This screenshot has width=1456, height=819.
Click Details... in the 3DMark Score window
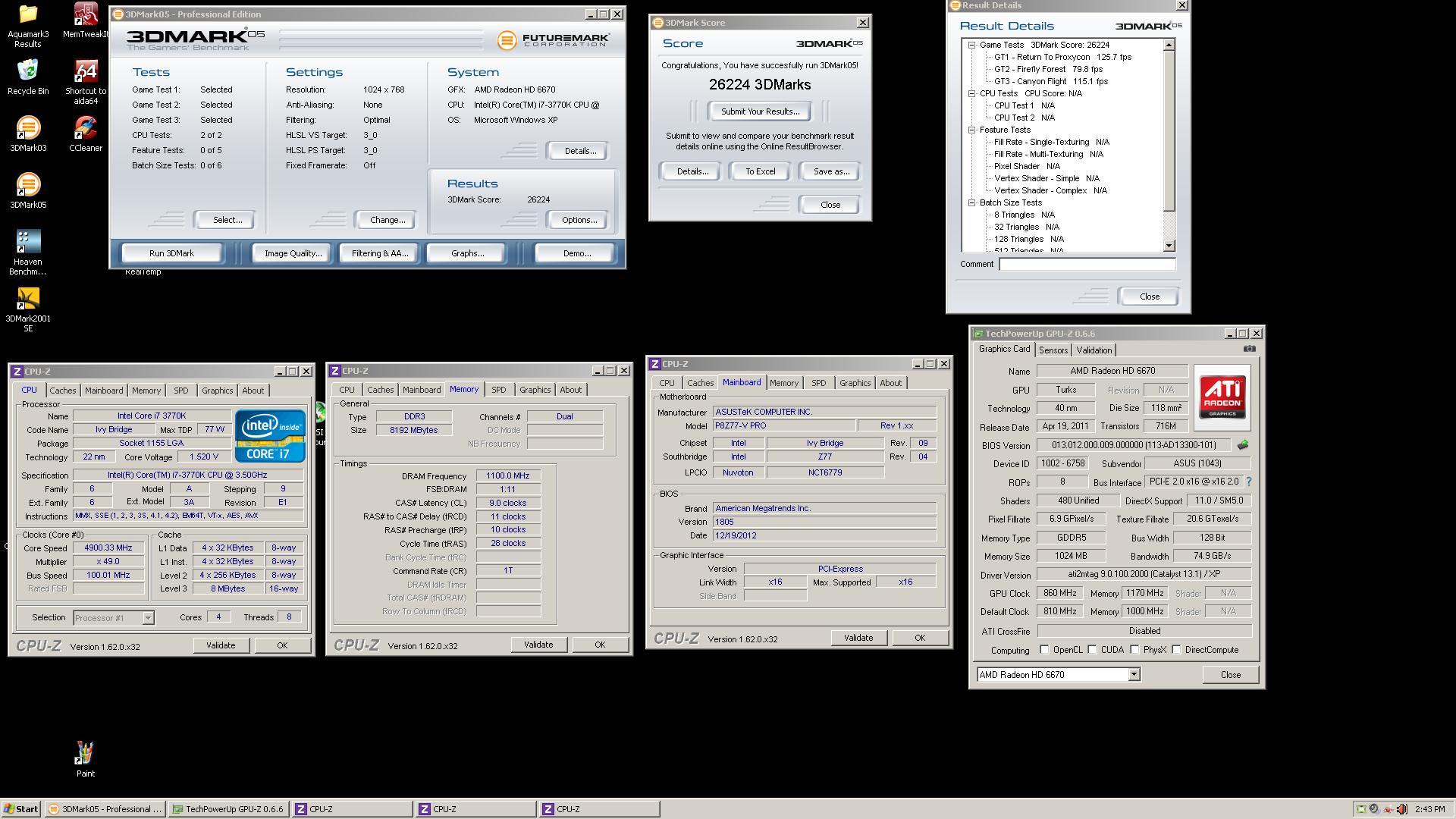pyautogui.click(x=692, y=171)
